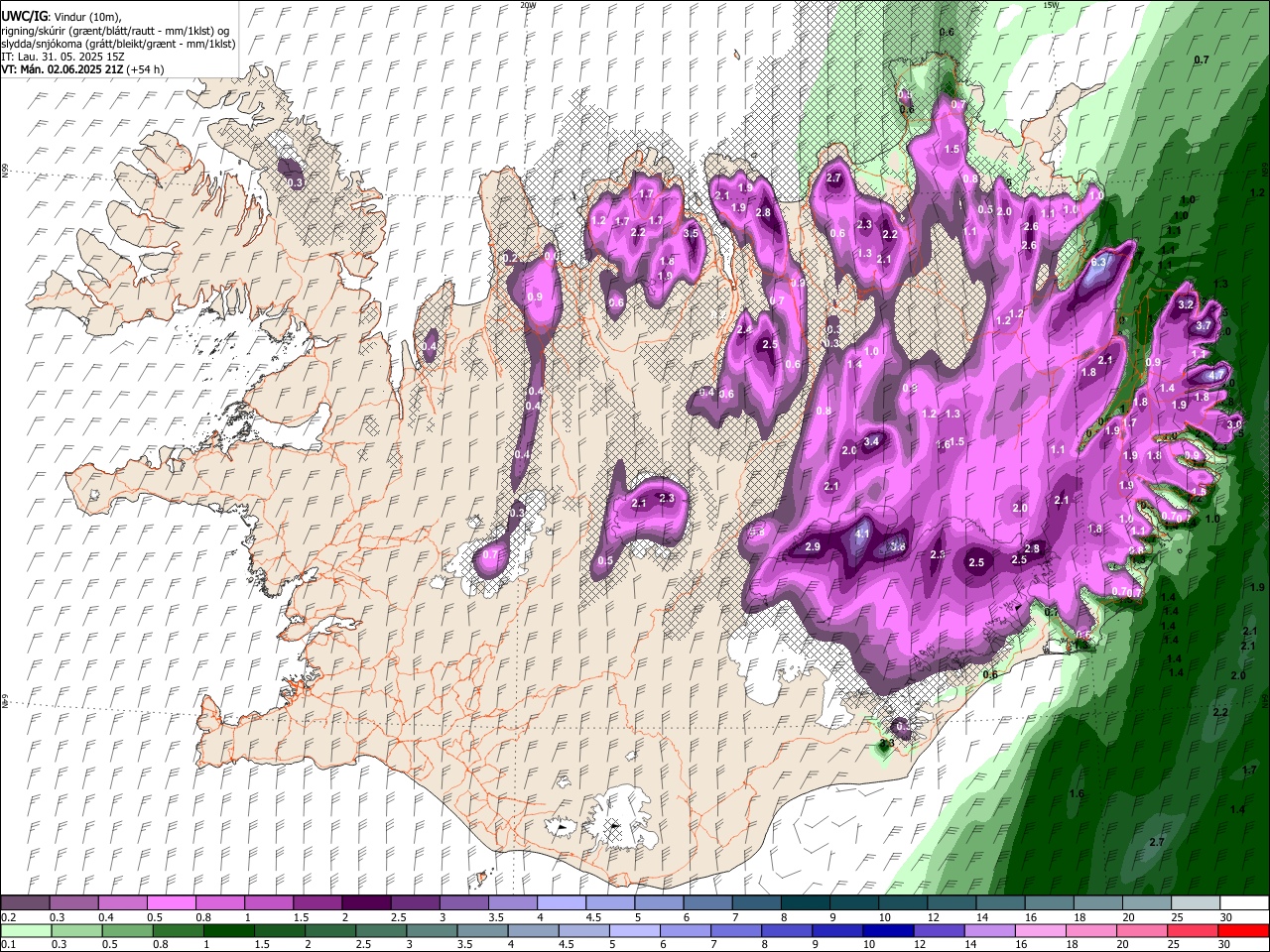This screenshot has width=1270, height=952.
Task: Click the 2.9 snowfall value on the map
Action: (x=813, y=547)
